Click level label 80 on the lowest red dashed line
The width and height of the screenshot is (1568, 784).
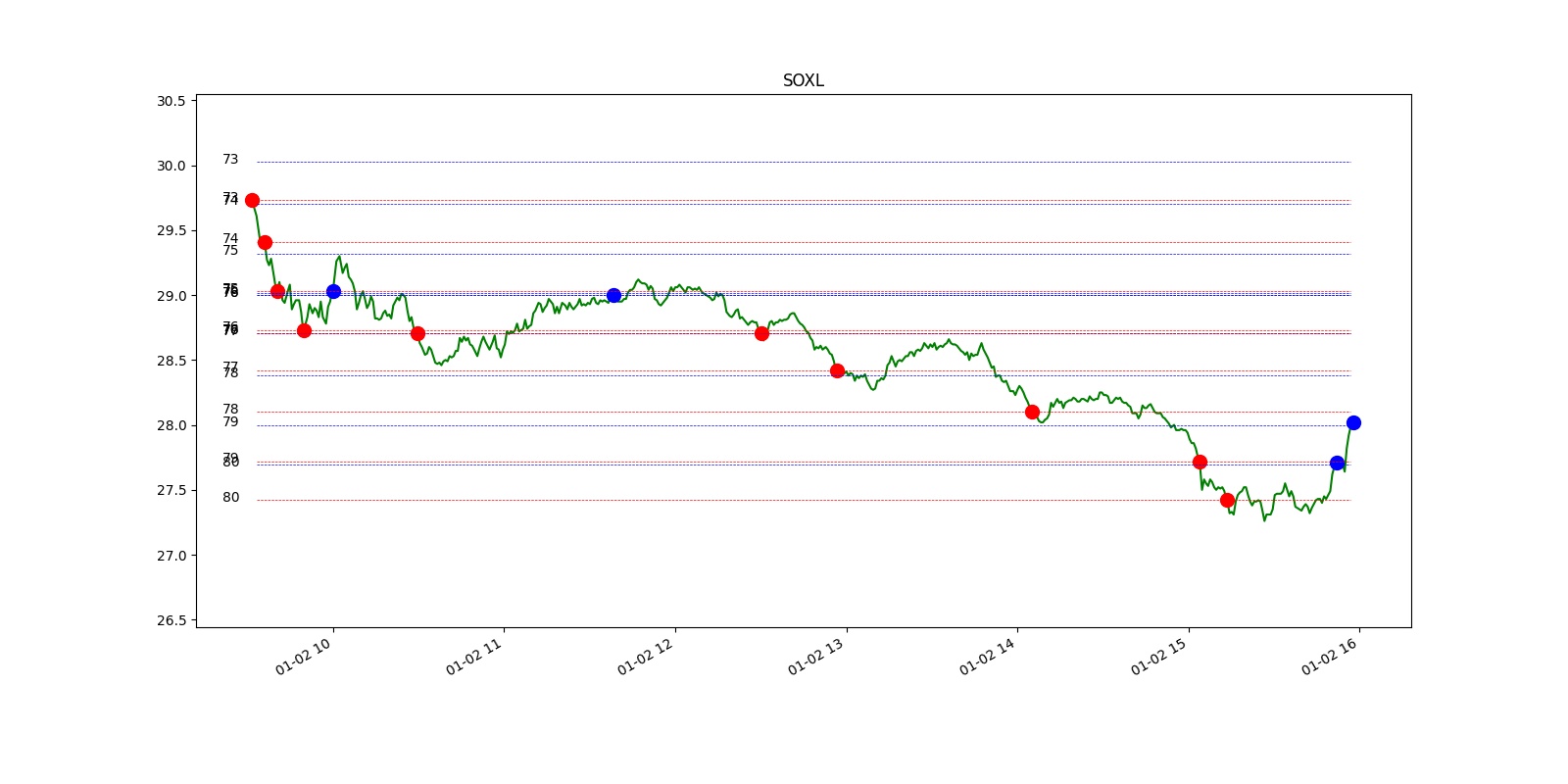point(230,497)
